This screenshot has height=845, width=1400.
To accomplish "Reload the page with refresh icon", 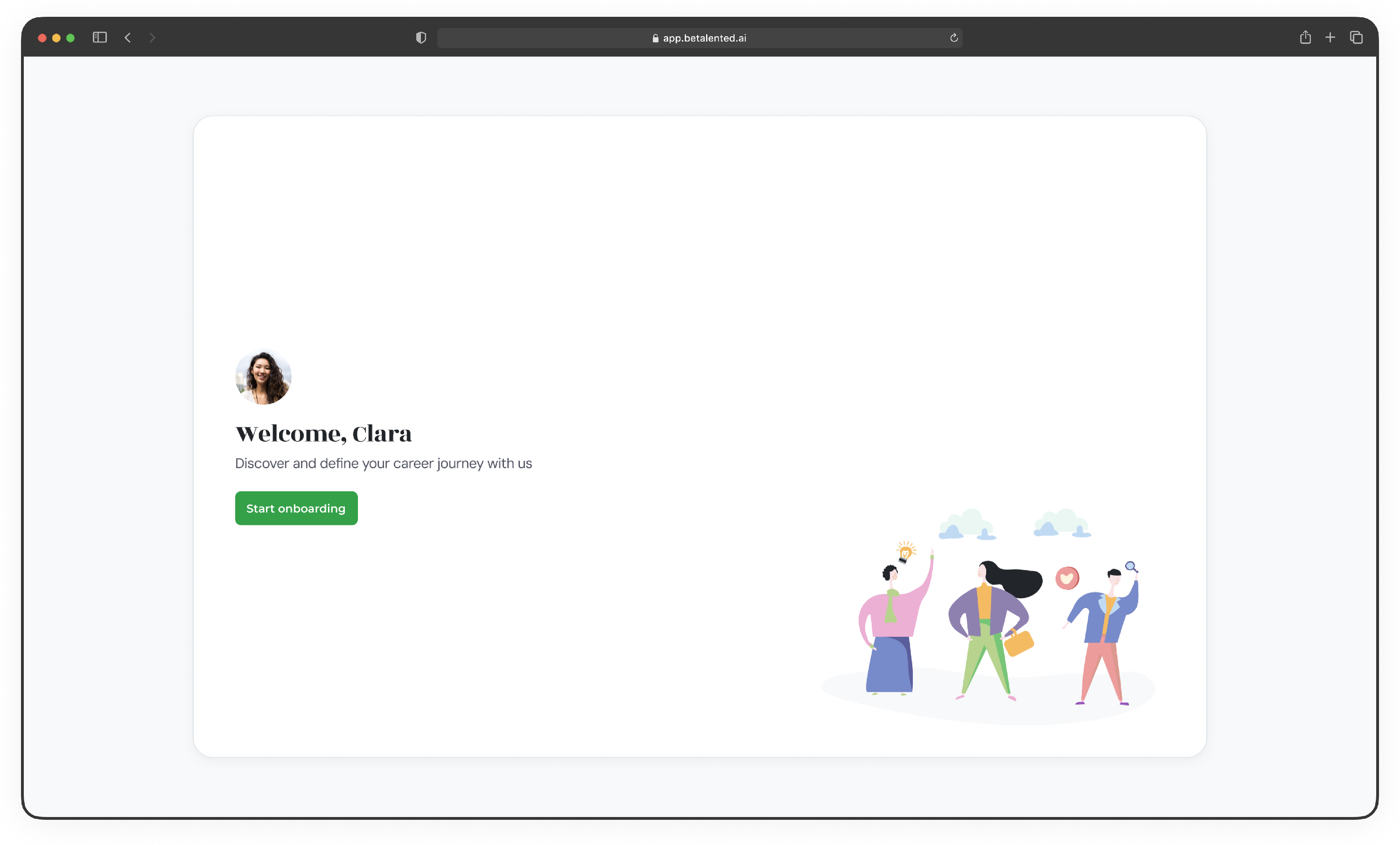I will pyautogui.click(x=954, y=37).
